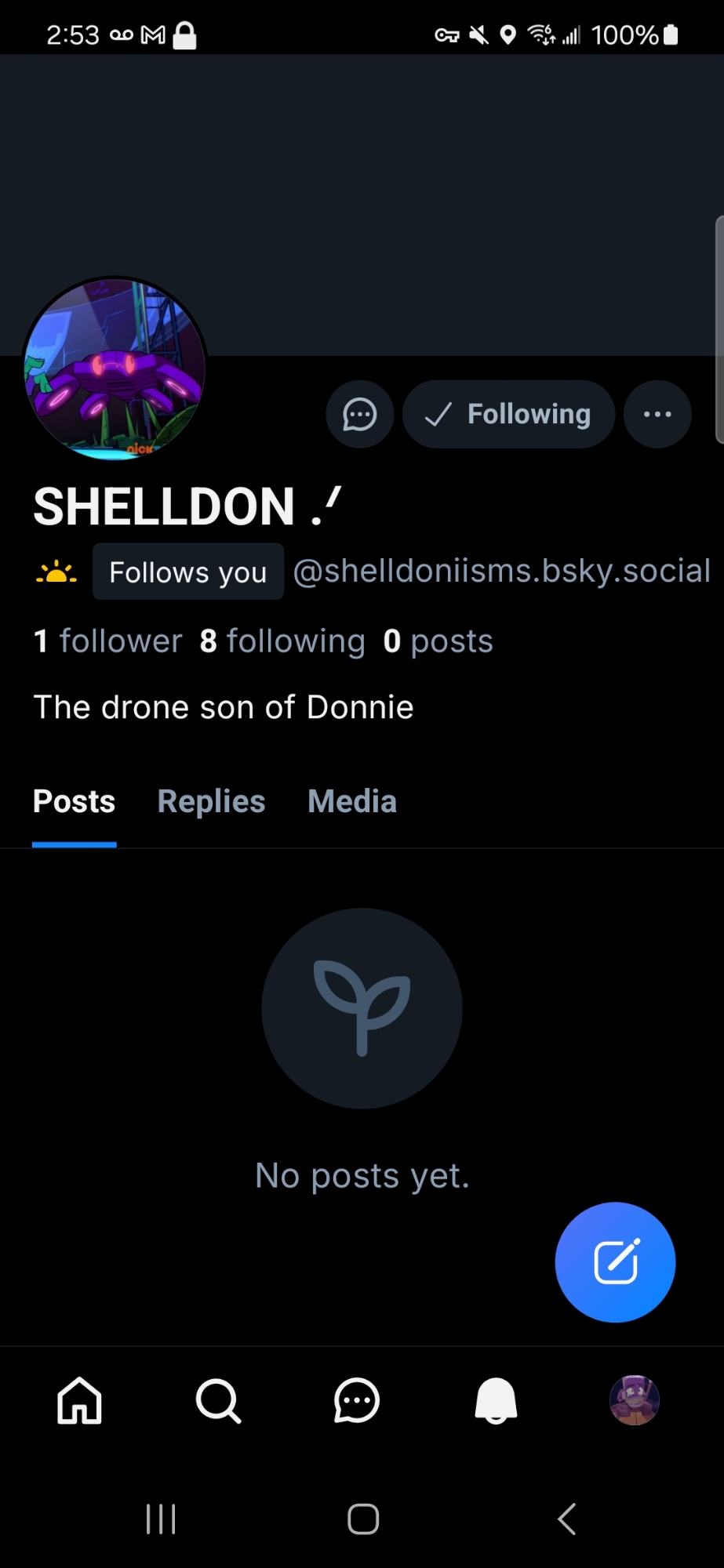View the 8 following list
724x1568 pixels.
[x=282, y=641]
